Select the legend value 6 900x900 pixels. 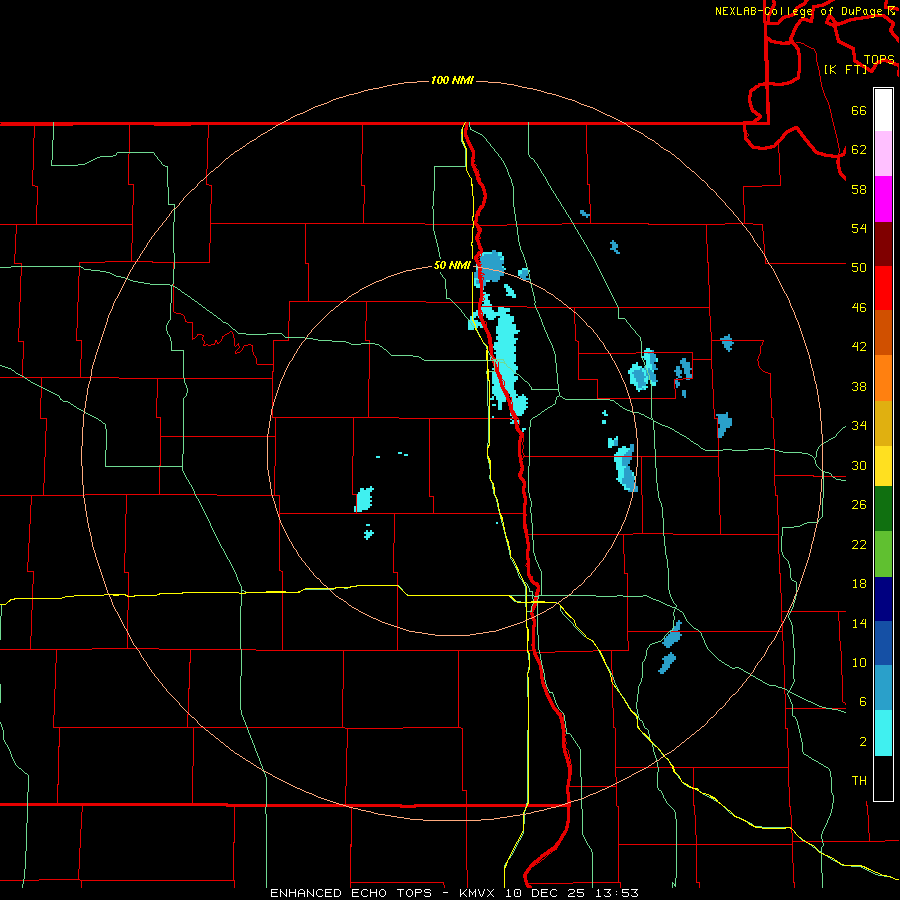pos(863,702)
